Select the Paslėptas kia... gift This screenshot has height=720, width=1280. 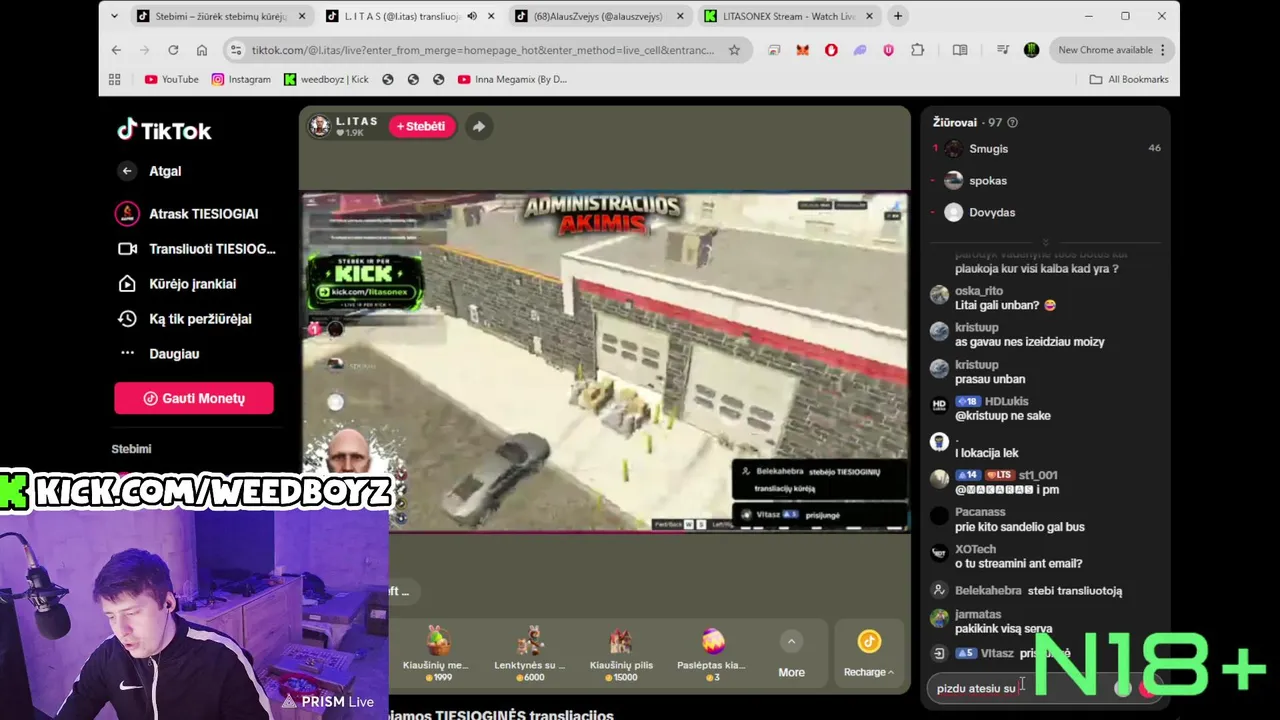pos(711,653)
